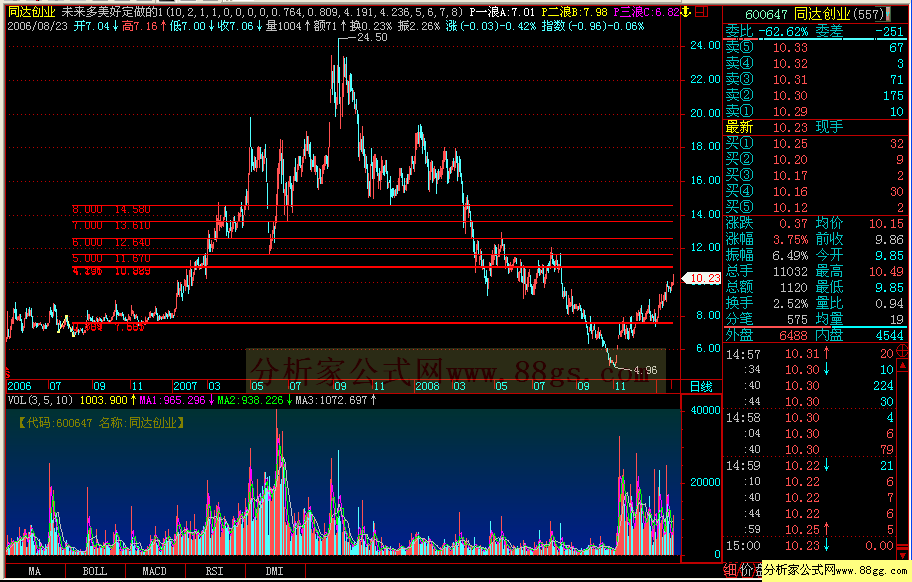Click the 日线 daily period label
Screen dimensions: 912x582
[x=701, y=386]
